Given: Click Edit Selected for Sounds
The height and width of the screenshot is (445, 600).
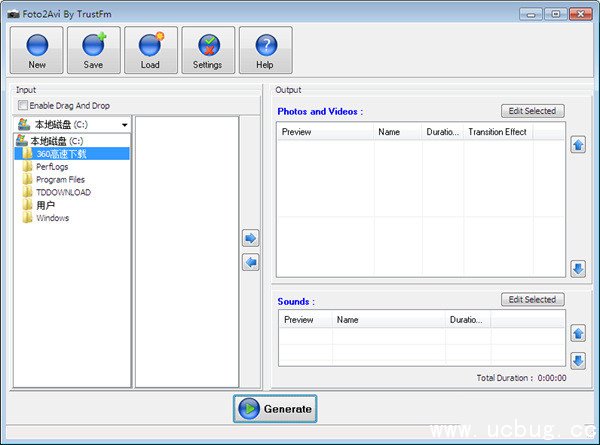Looking at the screenshot, I should pos(532,299).
